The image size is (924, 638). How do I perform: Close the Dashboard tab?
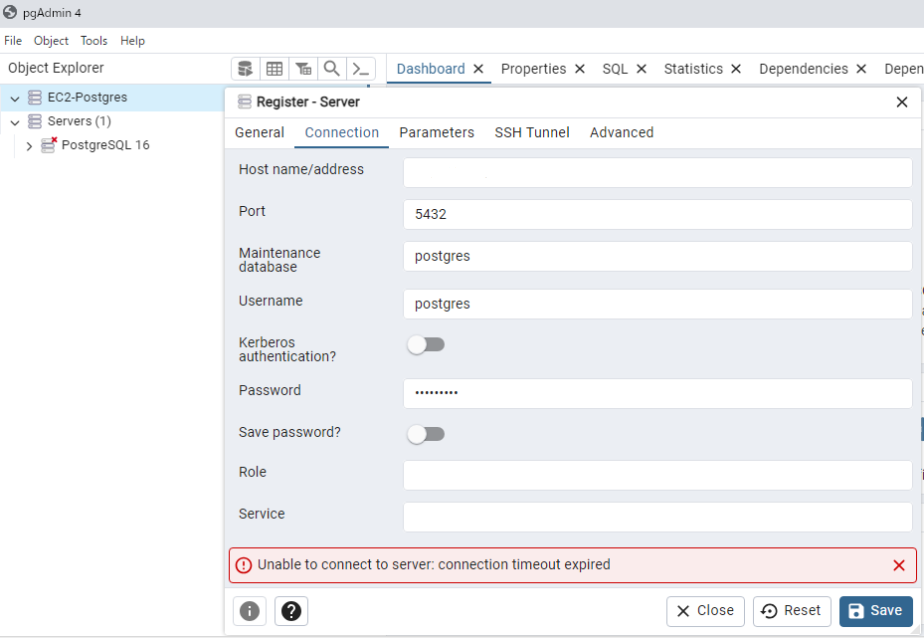pos(479,69)
